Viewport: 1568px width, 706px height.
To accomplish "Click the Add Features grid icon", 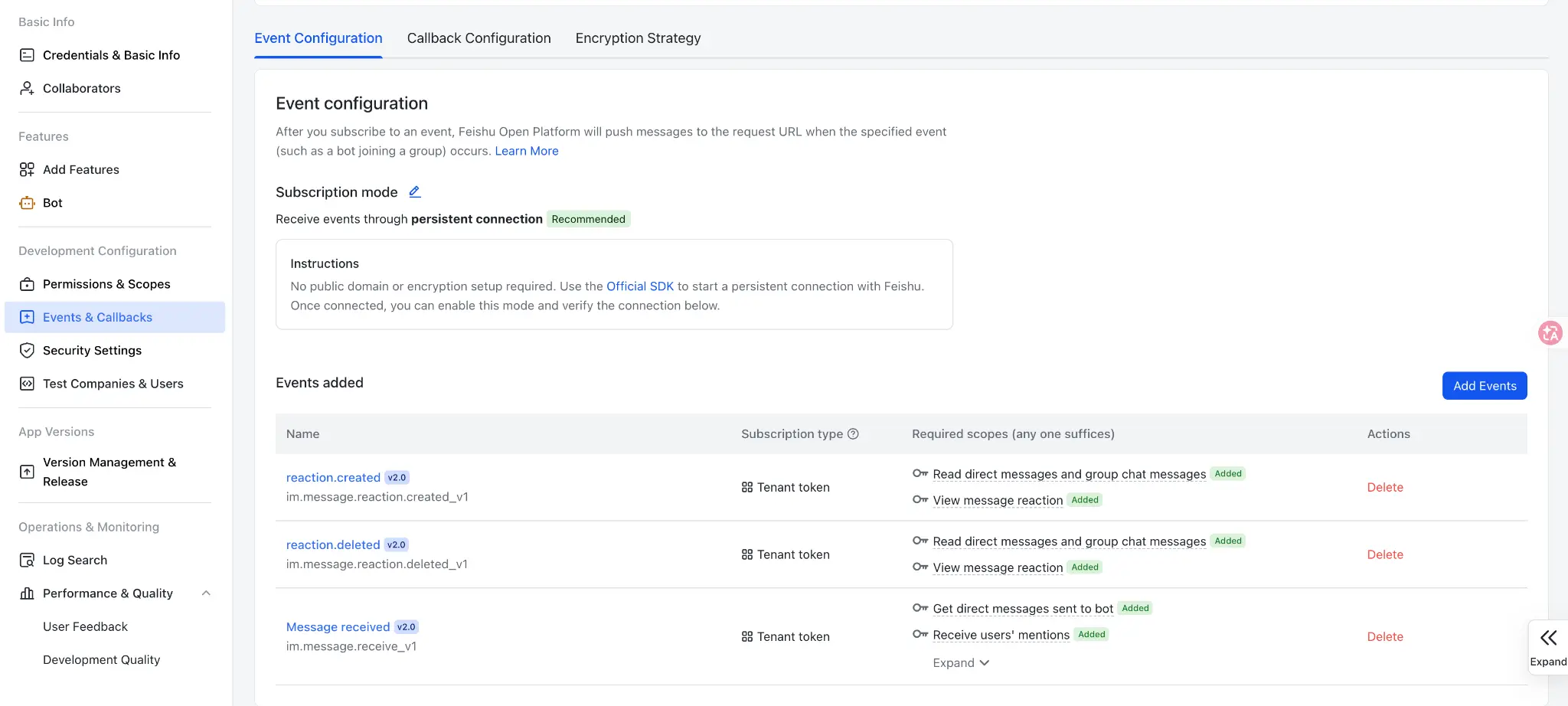I will [x=27, y=169].
